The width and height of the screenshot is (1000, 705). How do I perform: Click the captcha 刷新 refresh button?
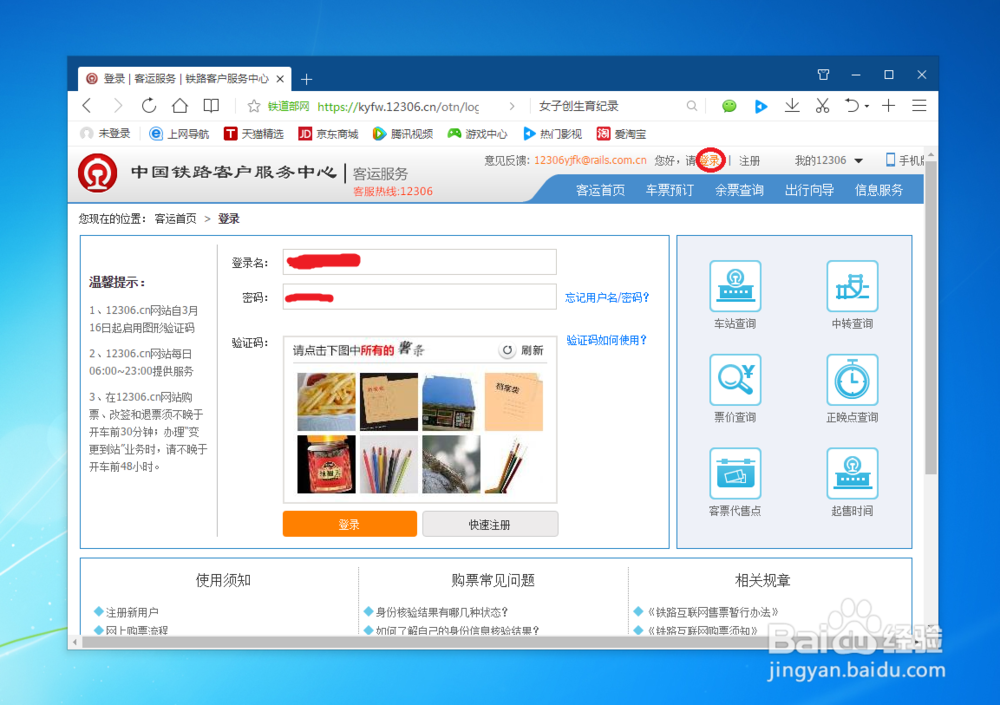(522, 350)
